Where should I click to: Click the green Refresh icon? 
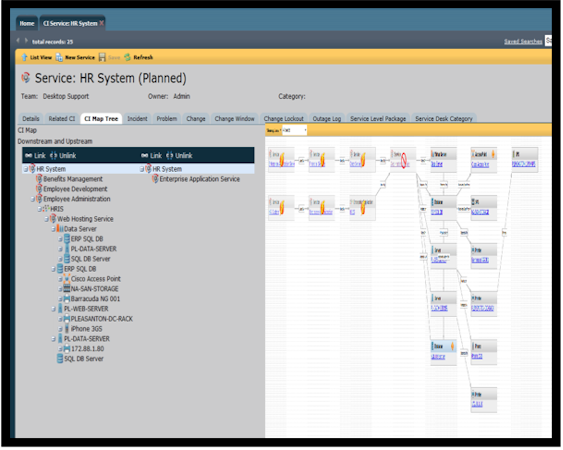[x=127, y=57]
